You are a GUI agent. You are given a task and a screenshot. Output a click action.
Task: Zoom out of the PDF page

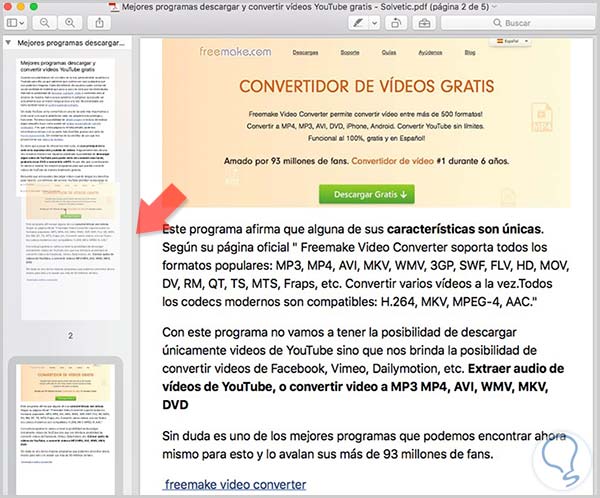coord(45,23)
